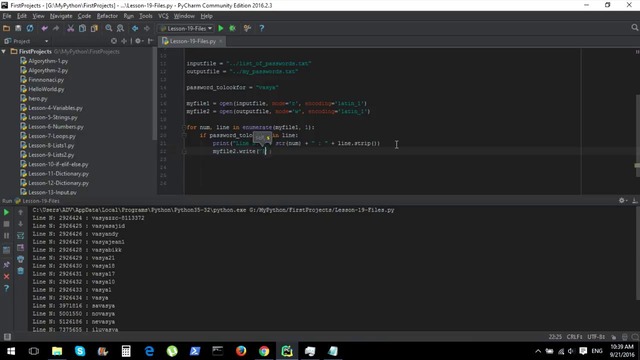Click the Clear All trash icon in Run panel

pyautogui.click(x=20, y=271)
